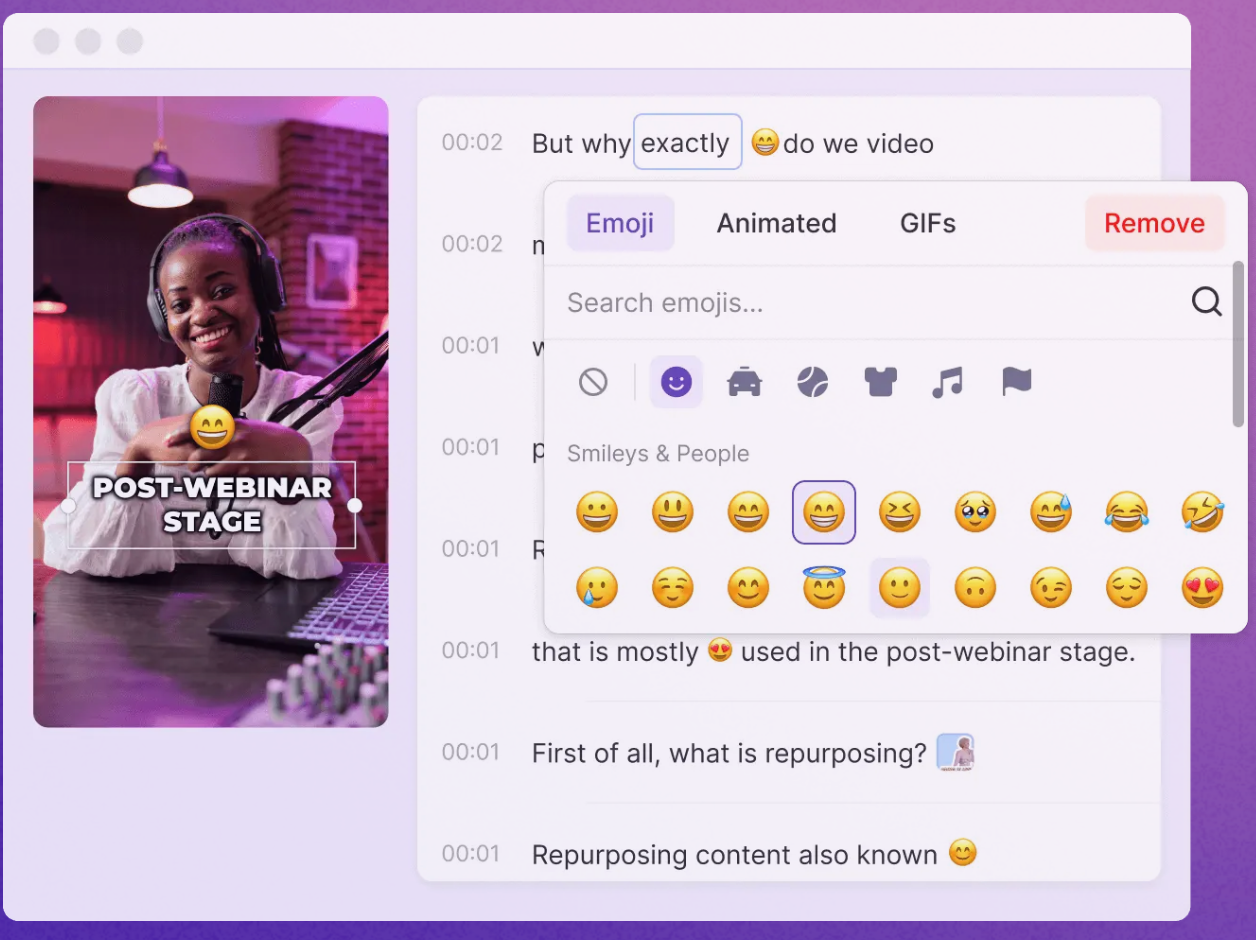
Task: Click the search magnifier icon
Action: (1206, 301)
